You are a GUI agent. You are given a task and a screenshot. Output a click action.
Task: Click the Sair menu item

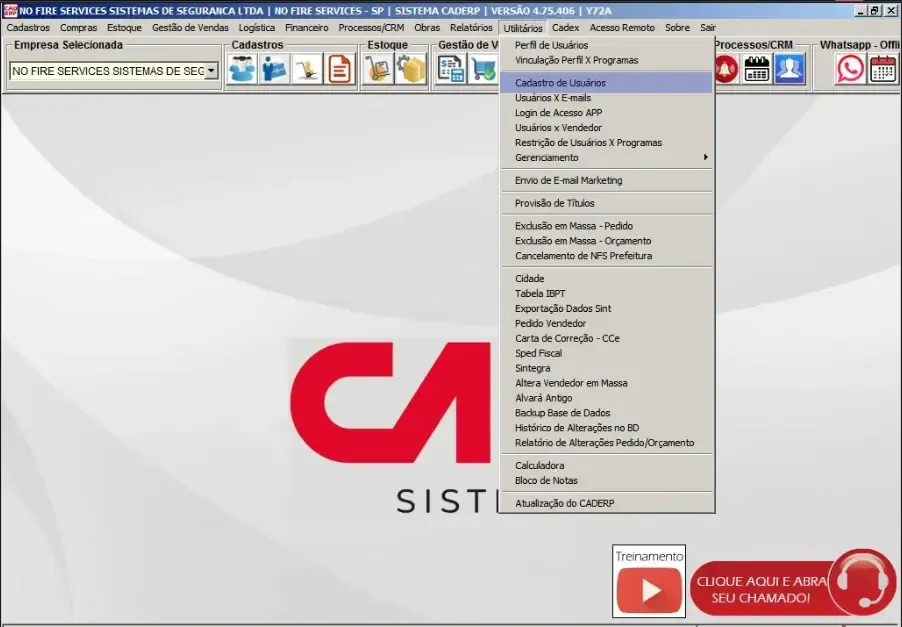tap(708, 28)
